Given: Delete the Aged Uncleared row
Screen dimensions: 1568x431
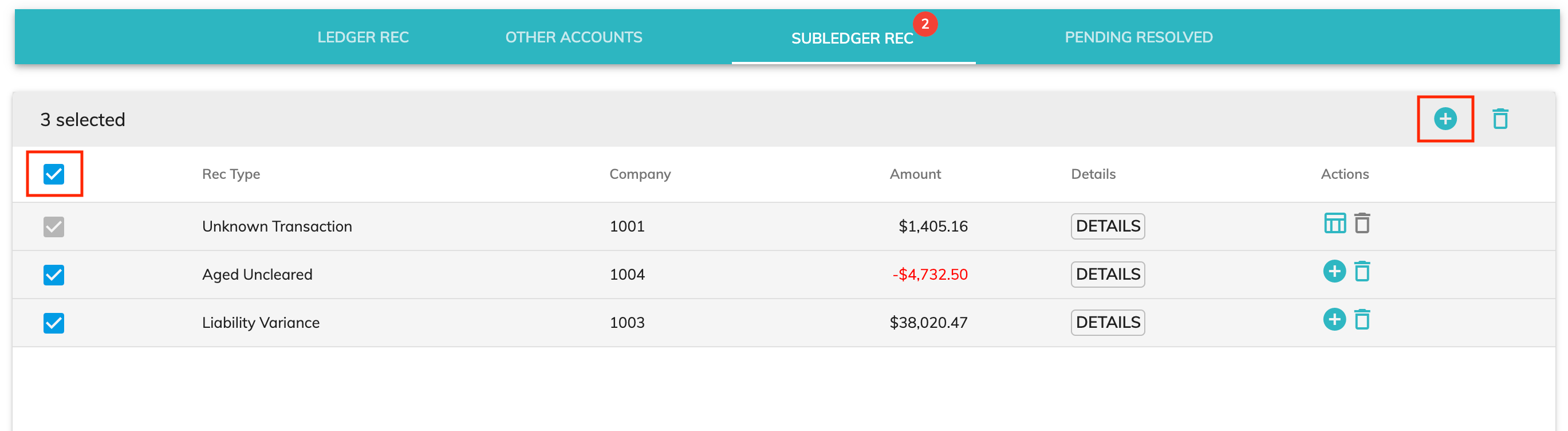Looking at the screenshot, I should pyautogui.click(x=1362, y=272).
